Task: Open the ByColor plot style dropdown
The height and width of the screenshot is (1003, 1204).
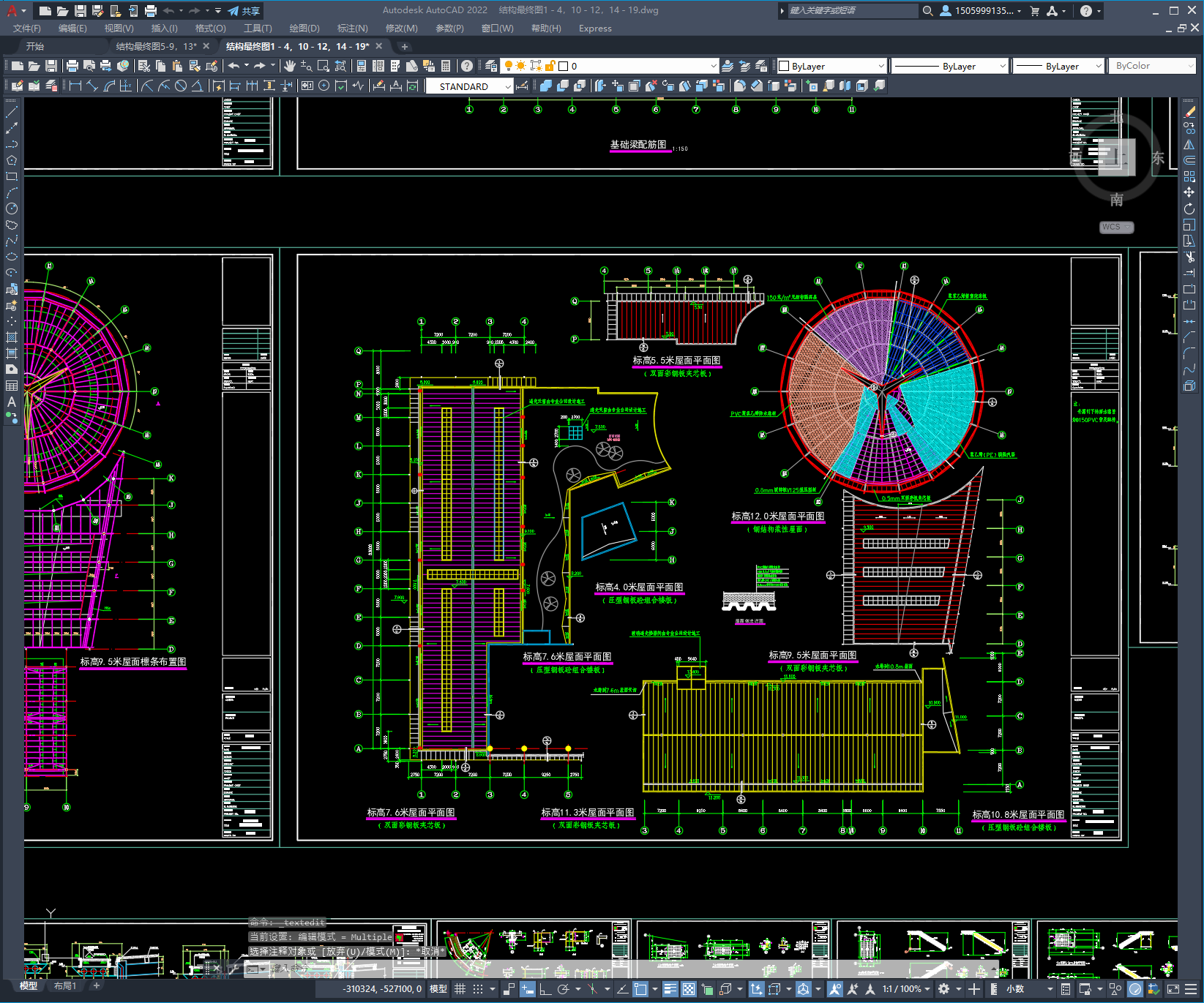Action: (1153, 66)
